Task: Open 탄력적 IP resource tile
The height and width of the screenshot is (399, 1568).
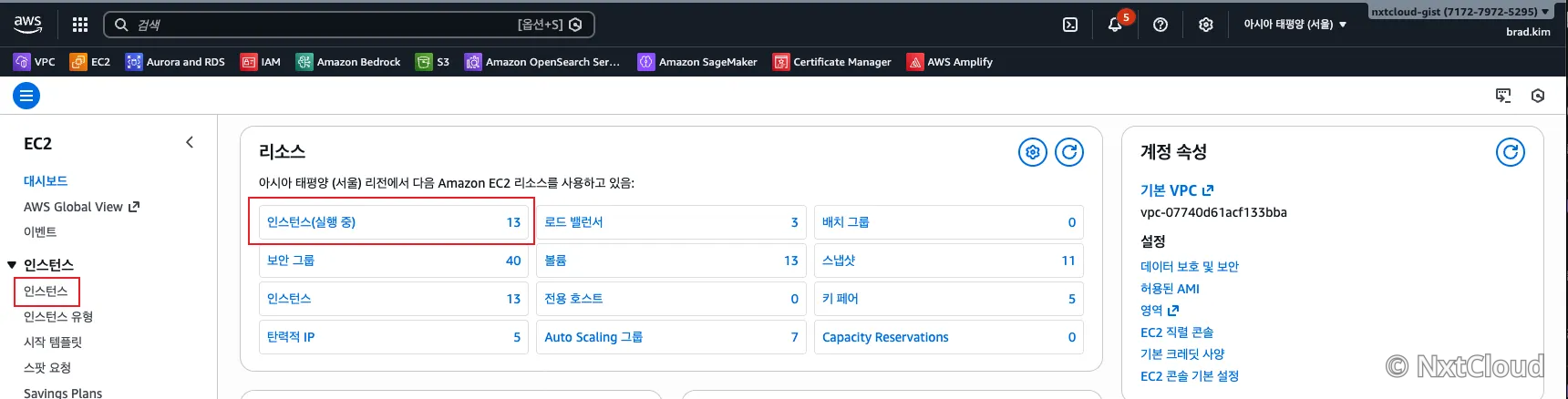Action: point(394,337)
